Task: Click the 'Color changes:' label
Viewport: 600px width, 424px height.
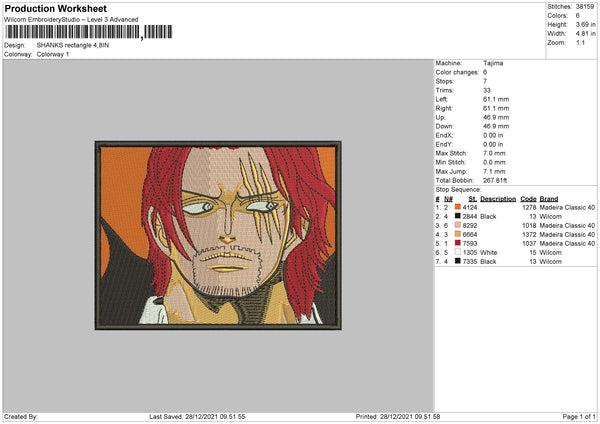Action: tap(457, 72)
